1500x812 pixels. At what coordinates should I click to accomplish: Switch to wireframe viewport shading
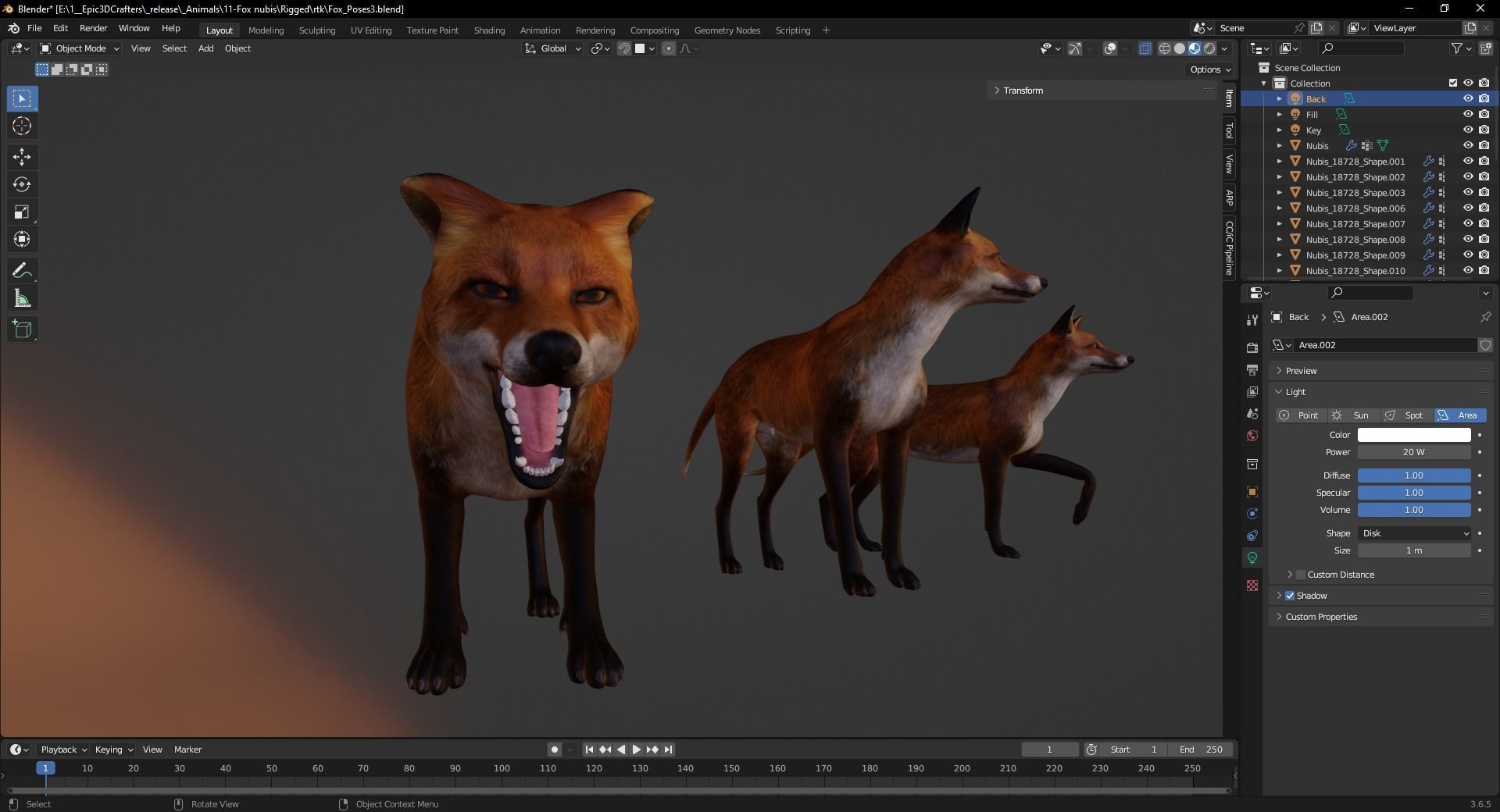pyautogui.click(x=1164, y=48)
